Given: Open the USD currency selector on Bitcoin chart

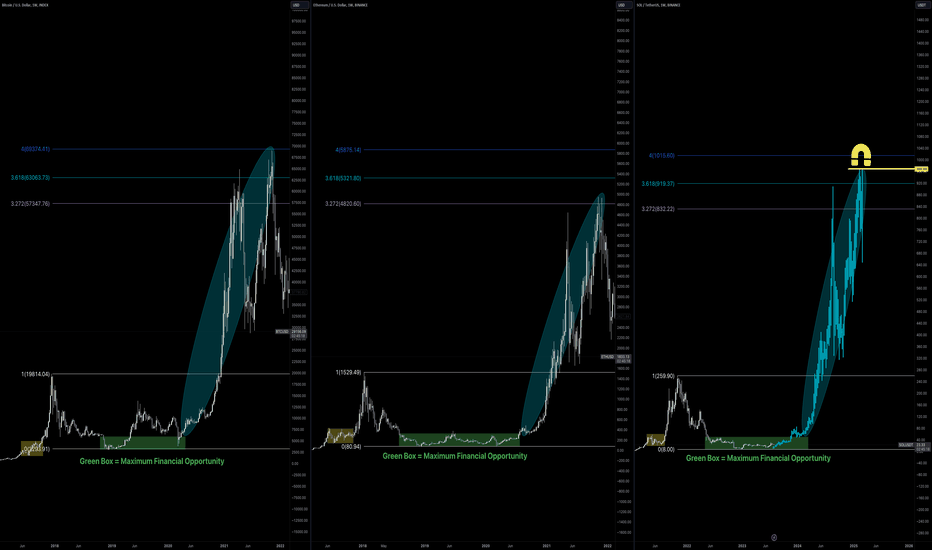Looking at the screenshot, I should (x=299, y=5).
